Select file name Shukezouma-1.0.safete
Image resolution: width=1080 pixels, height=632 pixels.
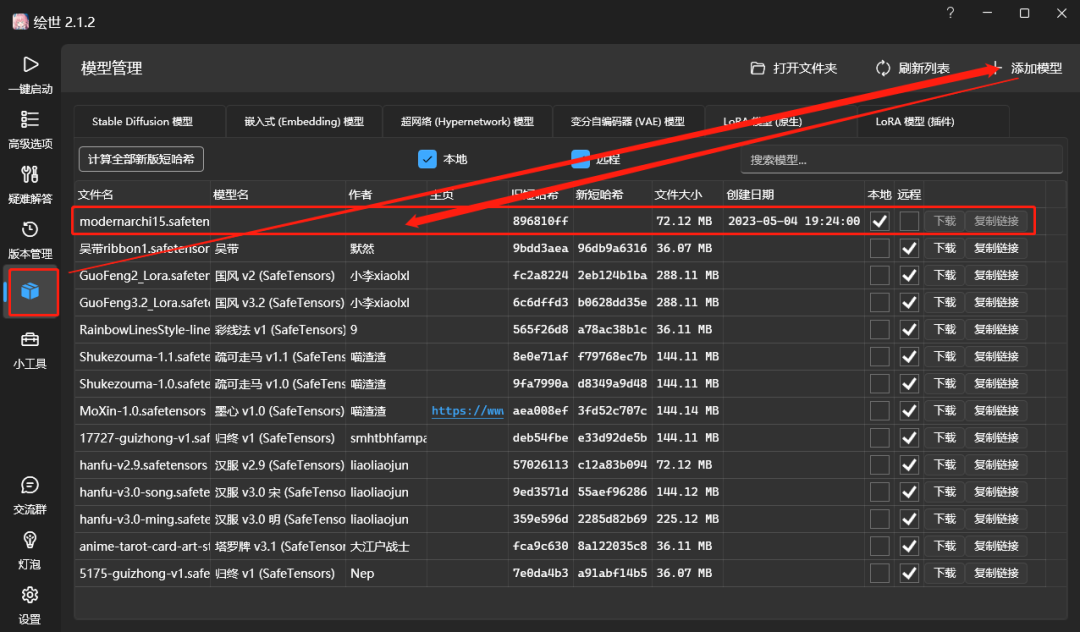pos(145,383)
